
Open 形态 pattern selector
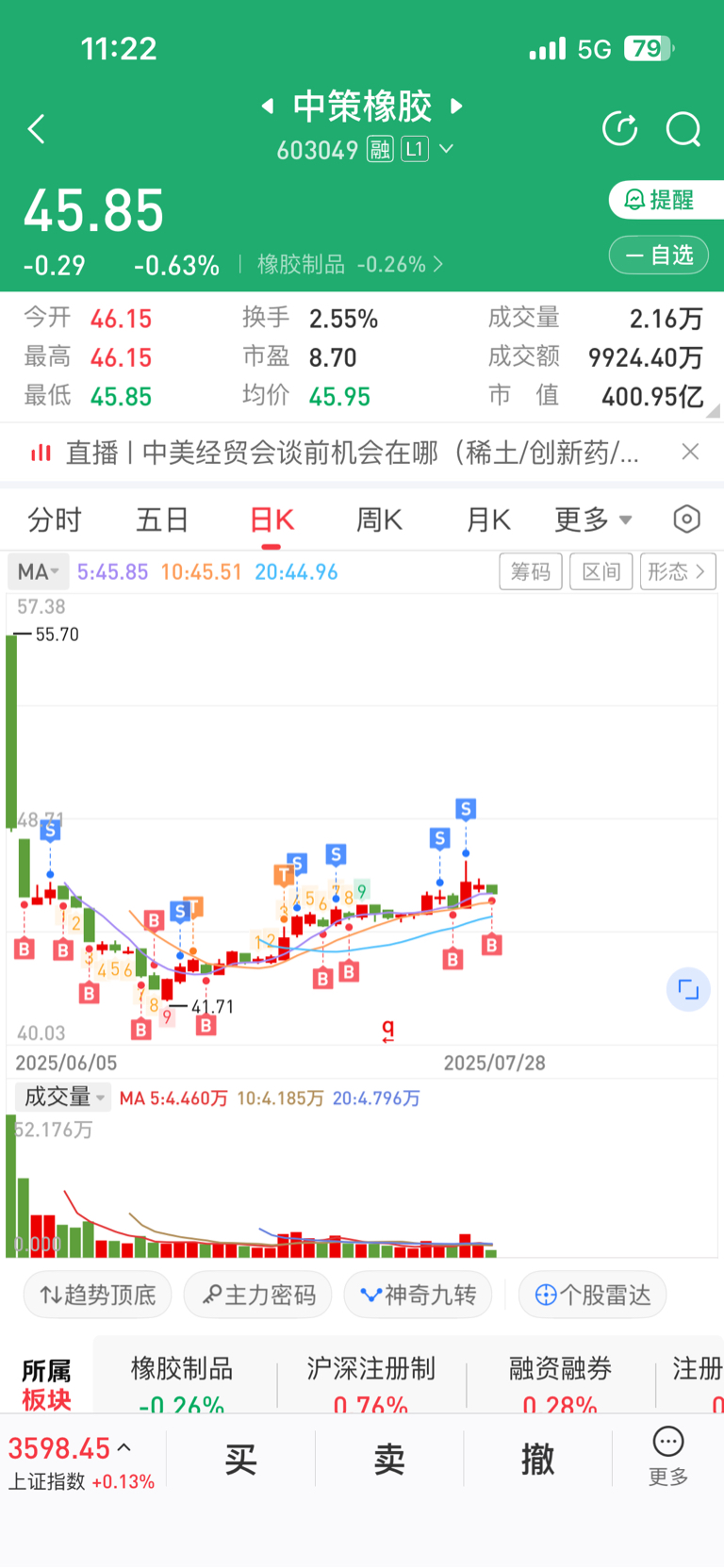pyautogui.click(x=678, y=571)
